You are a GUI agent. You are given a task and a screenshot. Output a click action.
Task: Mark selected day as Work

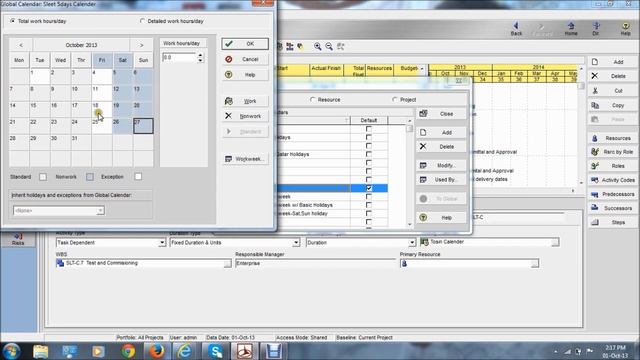tap(245, 101)
